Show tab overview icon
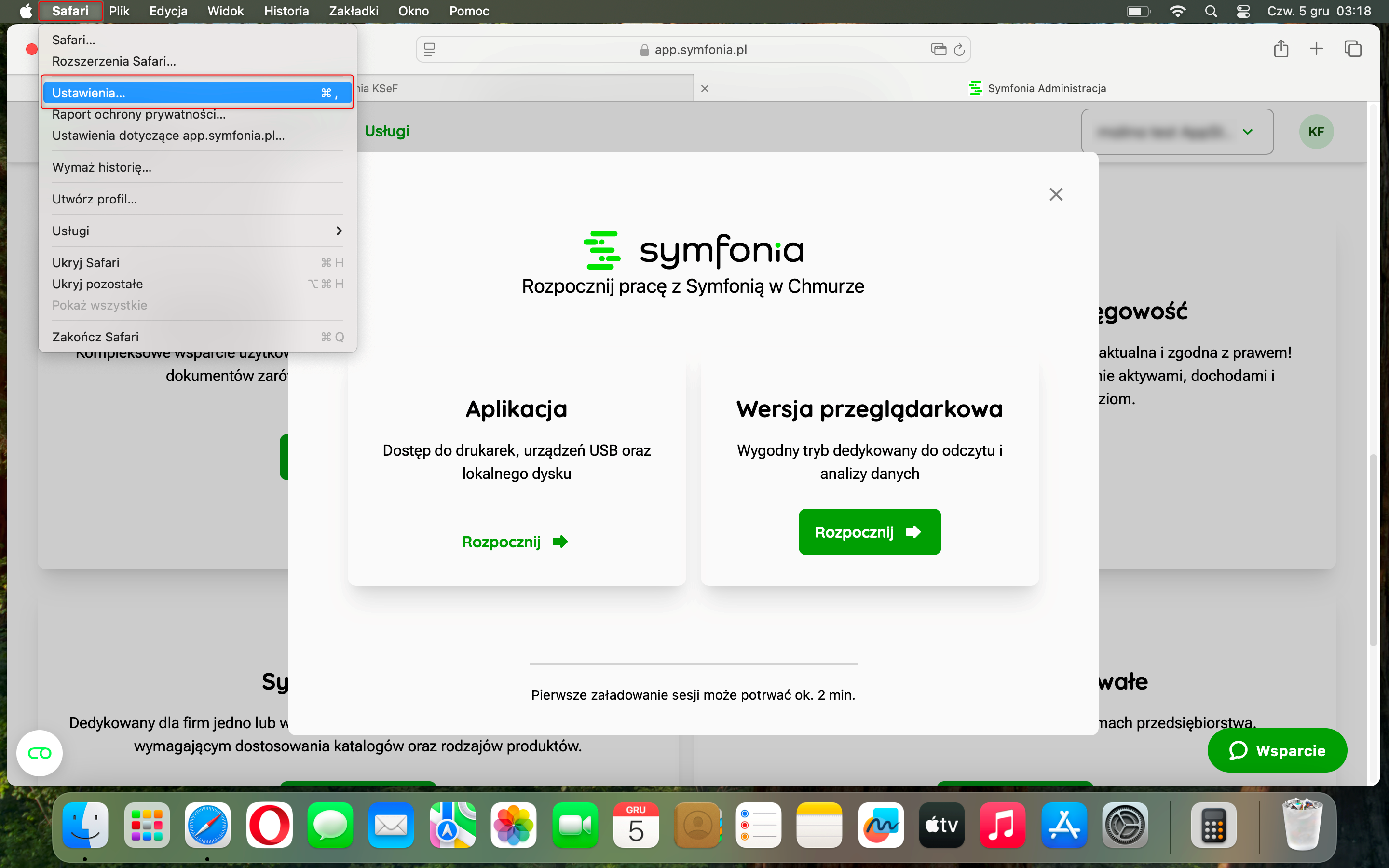Screen dimensions: 1389x868 pos(1352,49)
